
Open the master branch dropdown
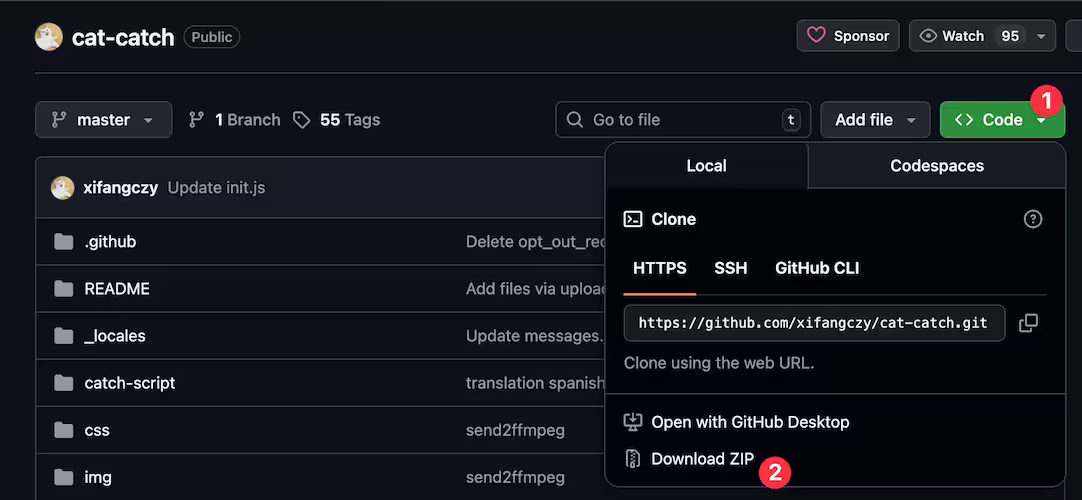coord(103,120)
